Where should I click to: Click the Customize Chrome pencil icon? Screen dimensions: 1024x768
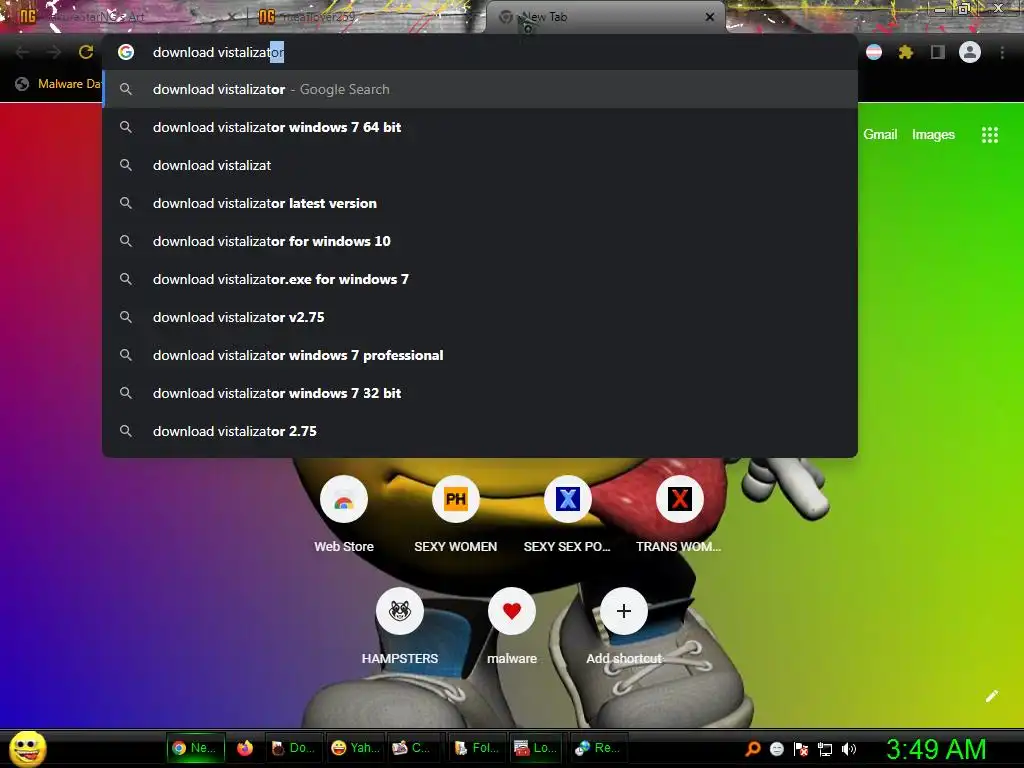pos(991,696)
